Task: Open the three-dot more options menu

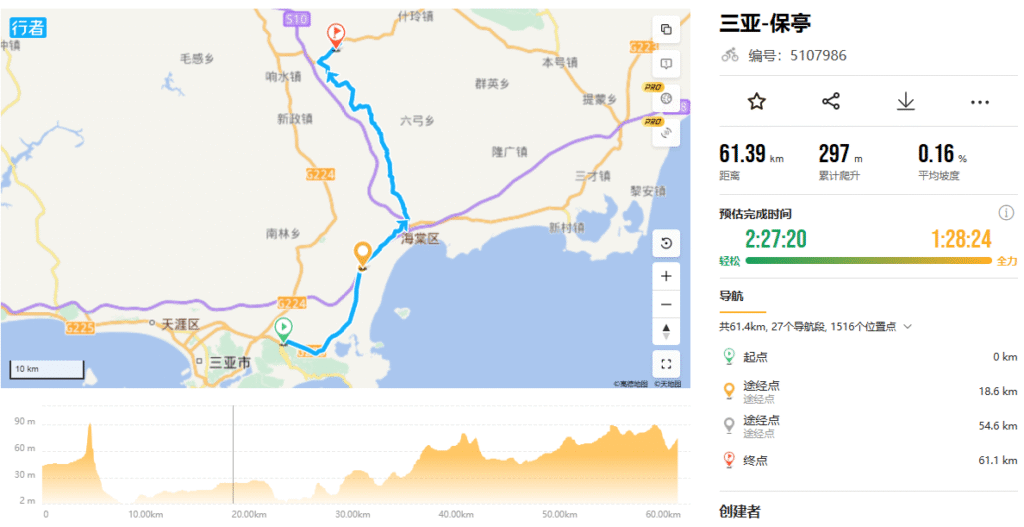Action: (x=980, y=102)
